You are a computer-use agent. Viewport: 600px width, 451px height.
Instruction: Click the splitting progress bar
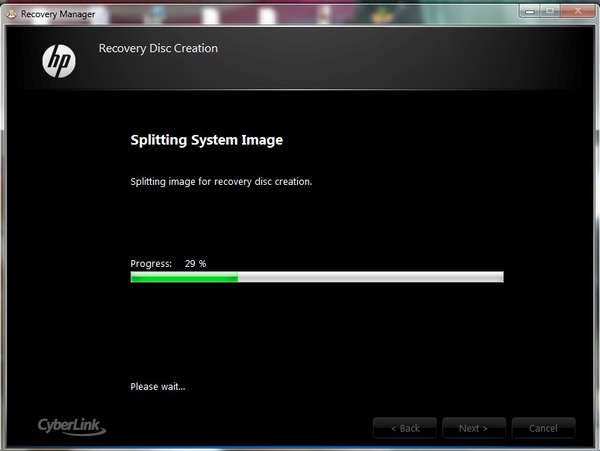317,277
